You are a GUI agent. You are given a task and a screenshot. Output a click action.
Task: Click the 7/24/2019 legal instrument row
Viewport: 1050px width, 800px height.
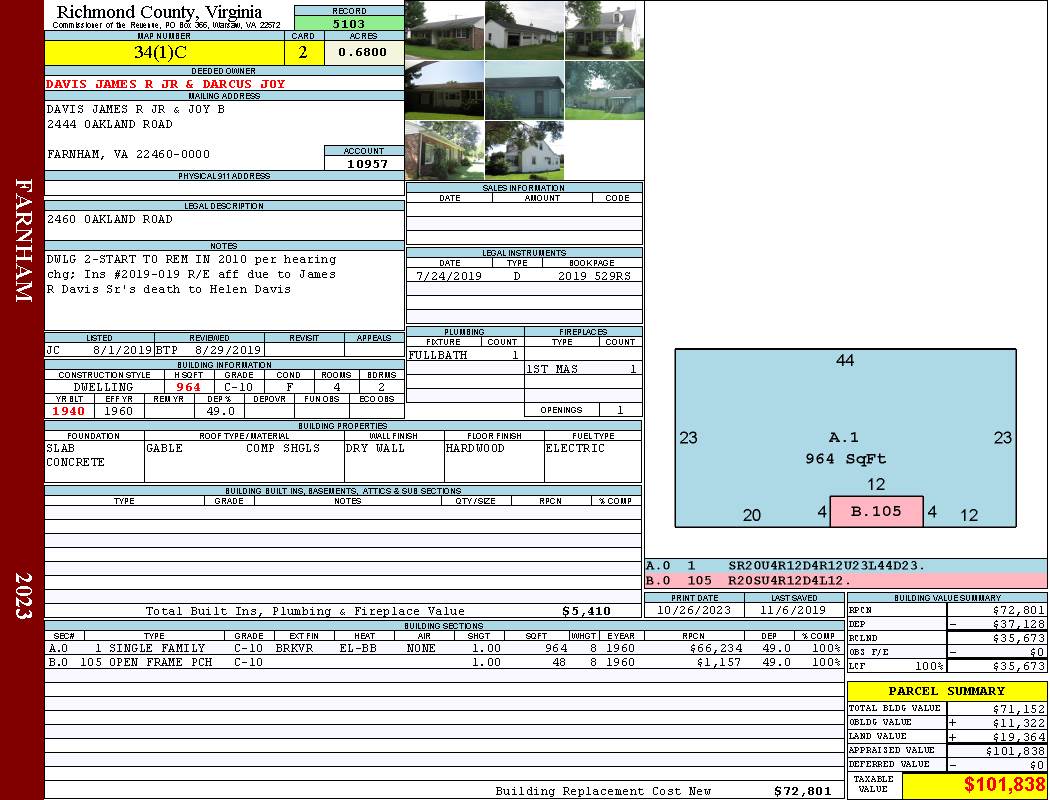[x=523, y=276]
